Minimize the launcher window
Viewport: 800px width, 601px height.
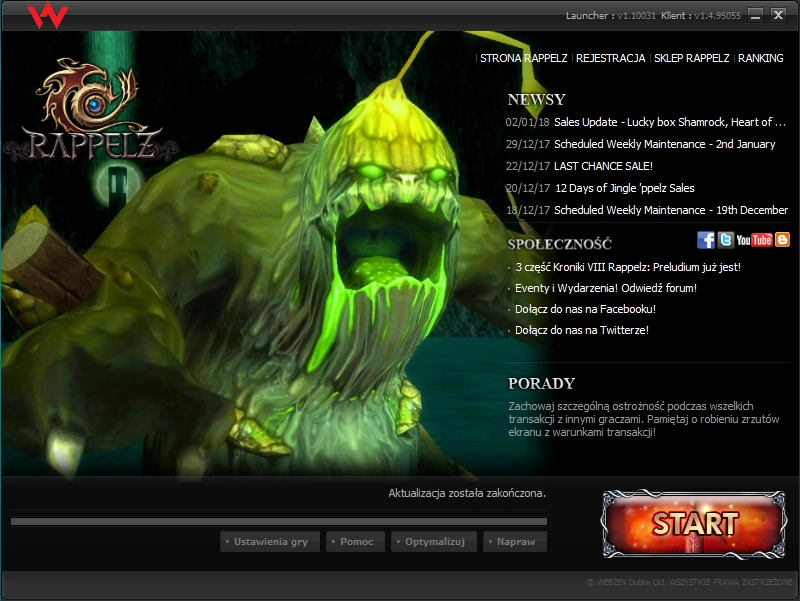point(756,15)
